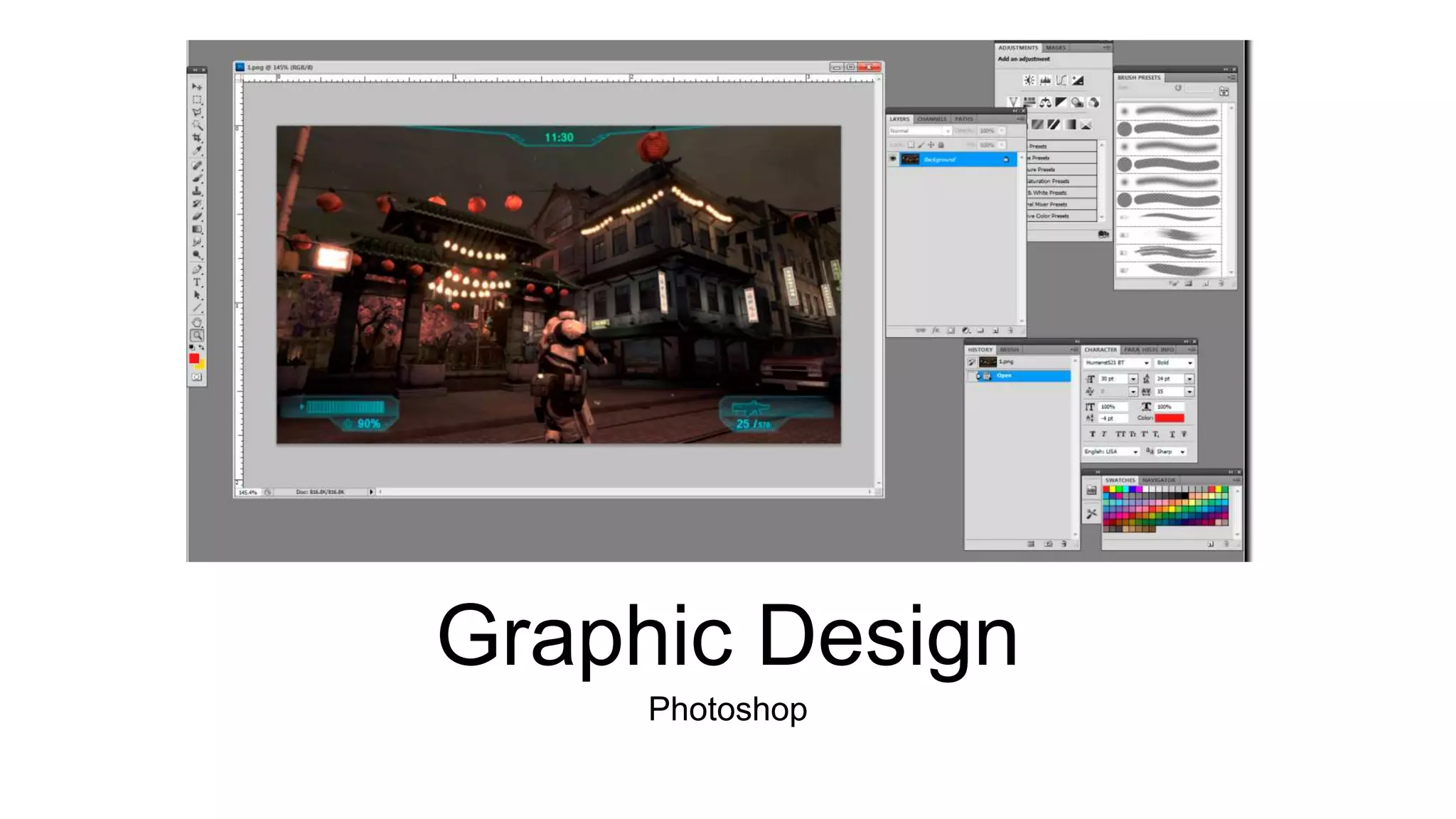Viewport: 1456px width, 819px height.
Task: Select the Path Selection tool
Action: pyautogui.click(x=197, y=296)
